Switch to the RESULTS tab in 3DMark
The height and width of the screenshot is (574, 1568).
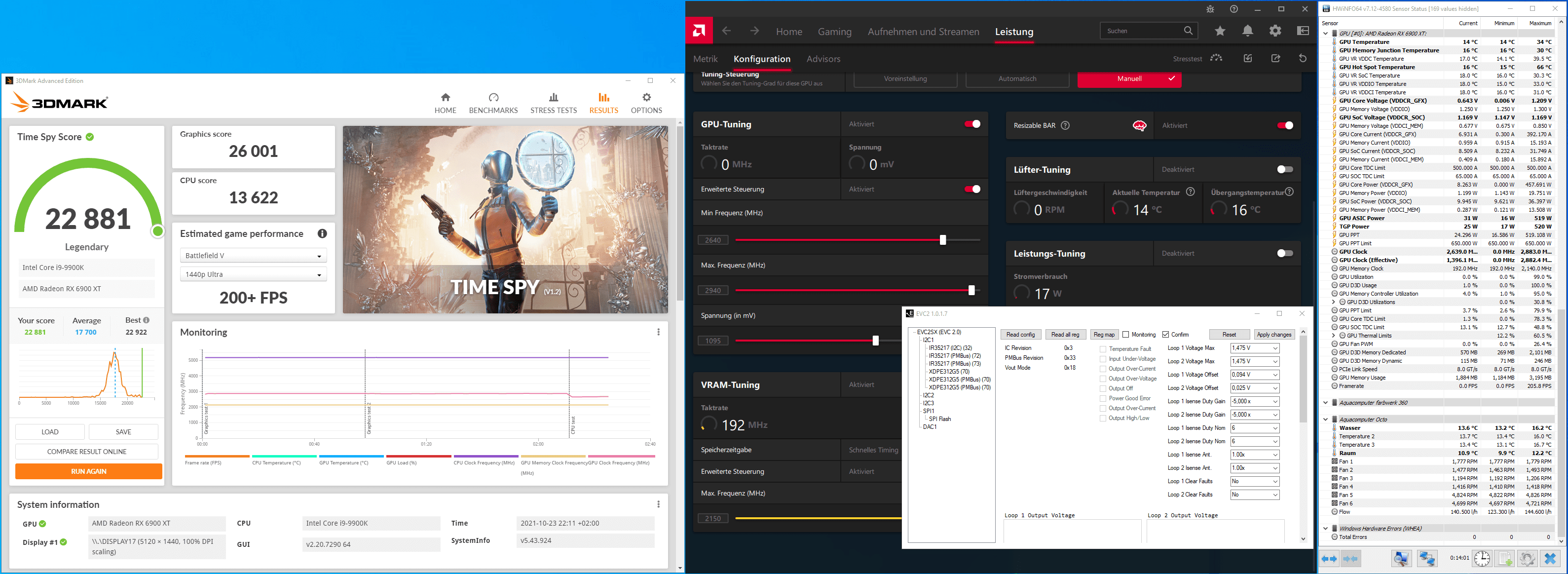(x=603, y=103)
